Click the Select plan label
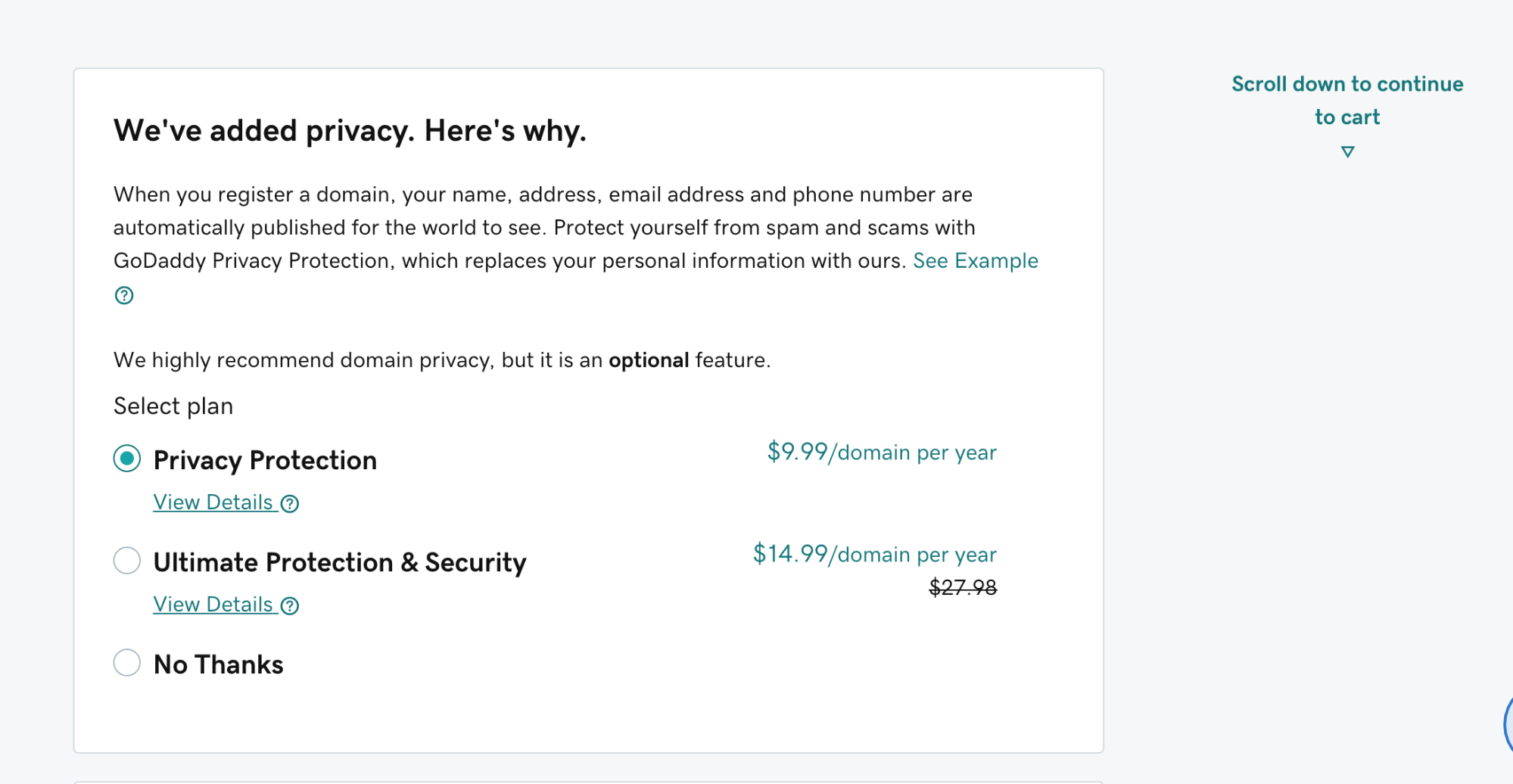Screen dimensions: 1513x784 pyautogui.click(x=173, y=406)
